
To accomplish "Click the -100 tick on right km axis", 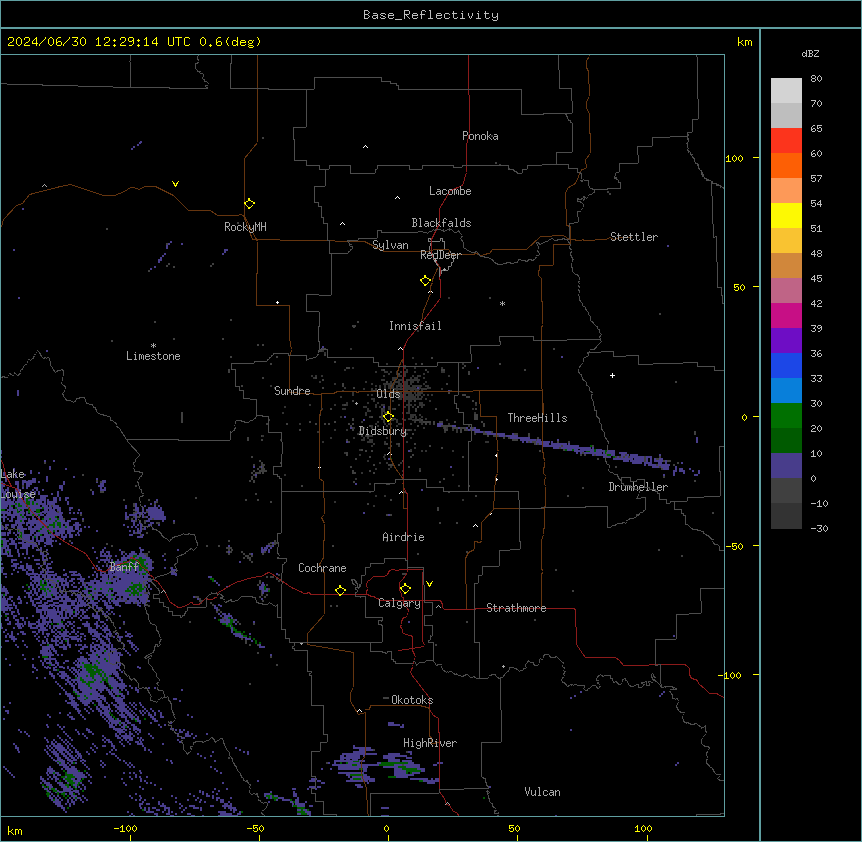I will (730, 675).
